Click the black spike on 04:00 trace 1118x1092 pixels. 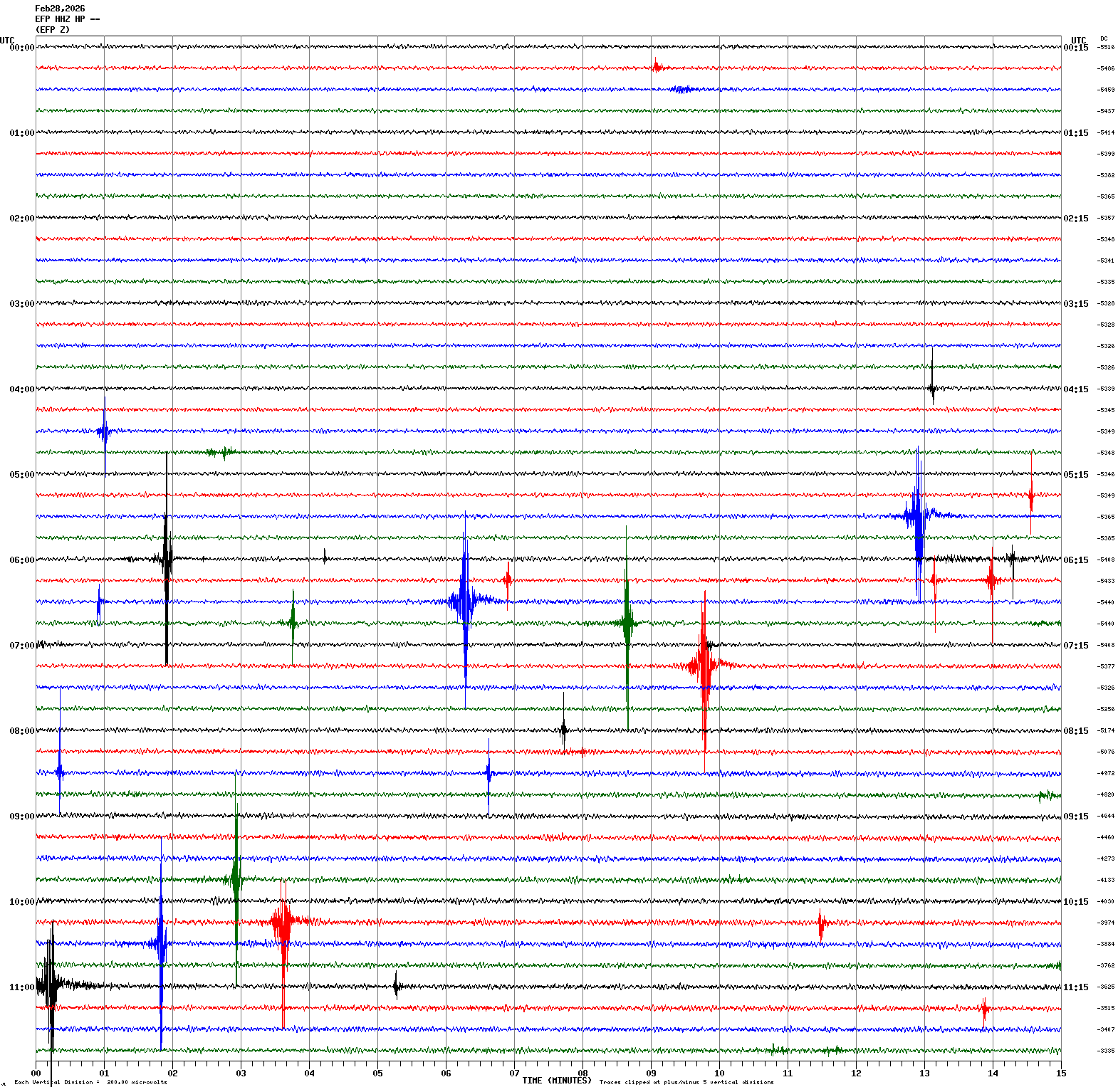932,388
